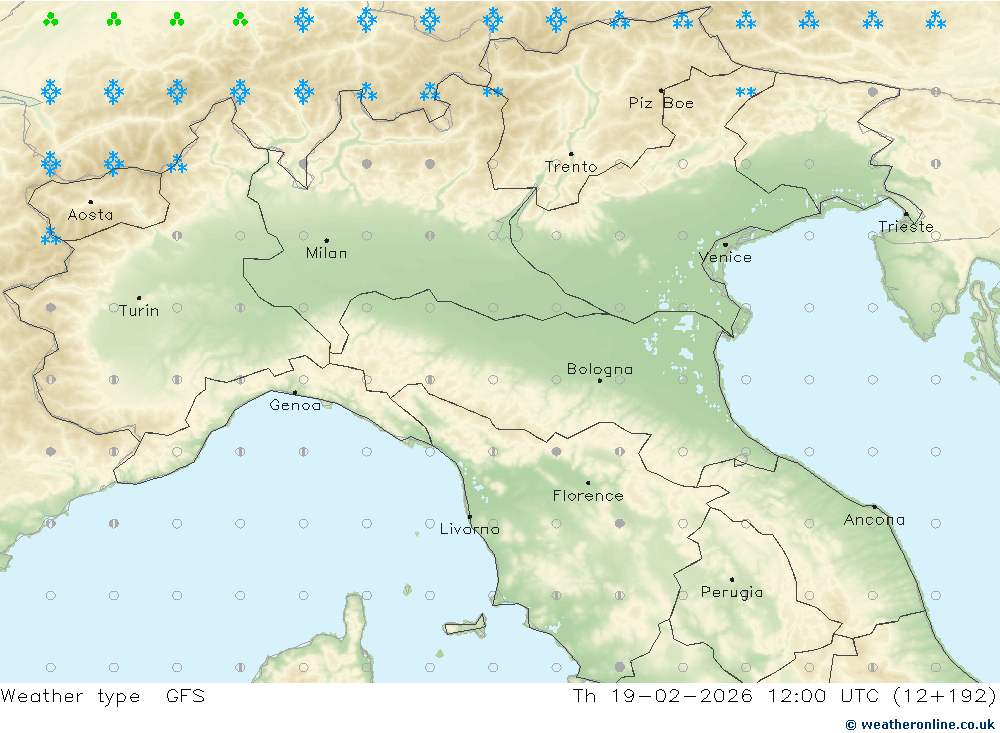Click the Milan city label
Viewport: 1000px width, 733px height.
pyautogui.click(x=327, y=253)
